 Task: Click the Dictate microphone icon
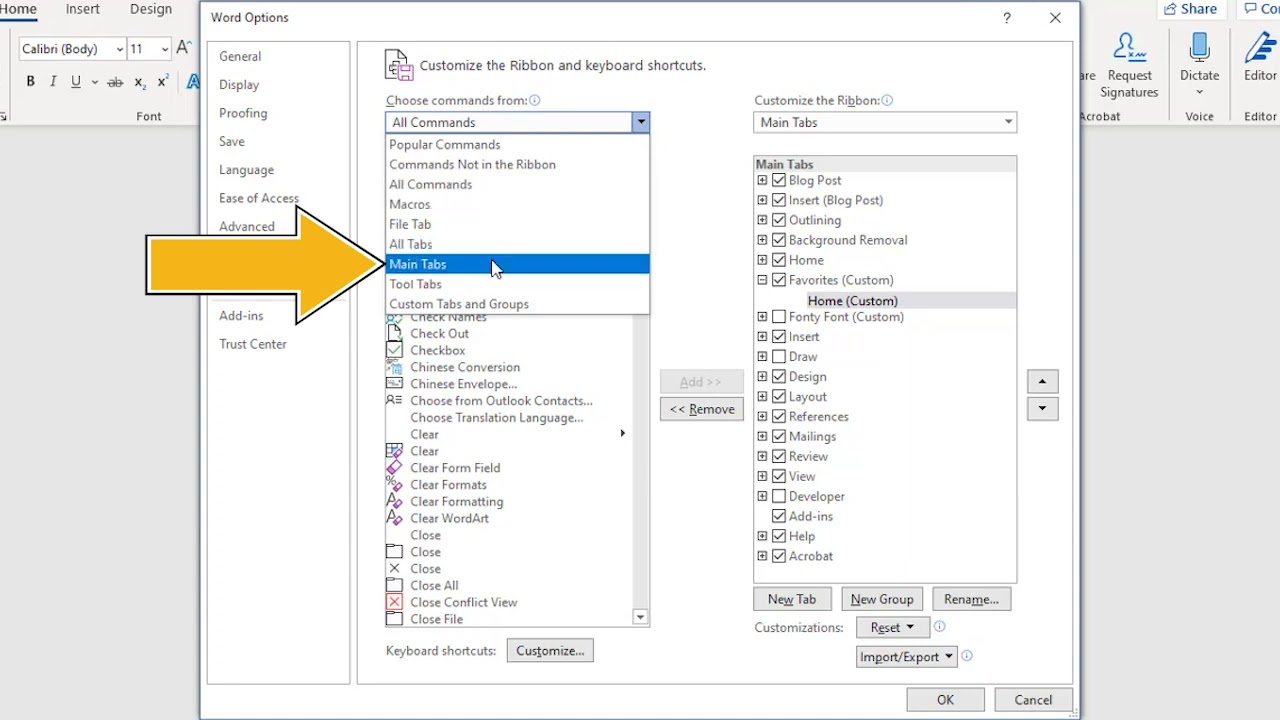1199,48
